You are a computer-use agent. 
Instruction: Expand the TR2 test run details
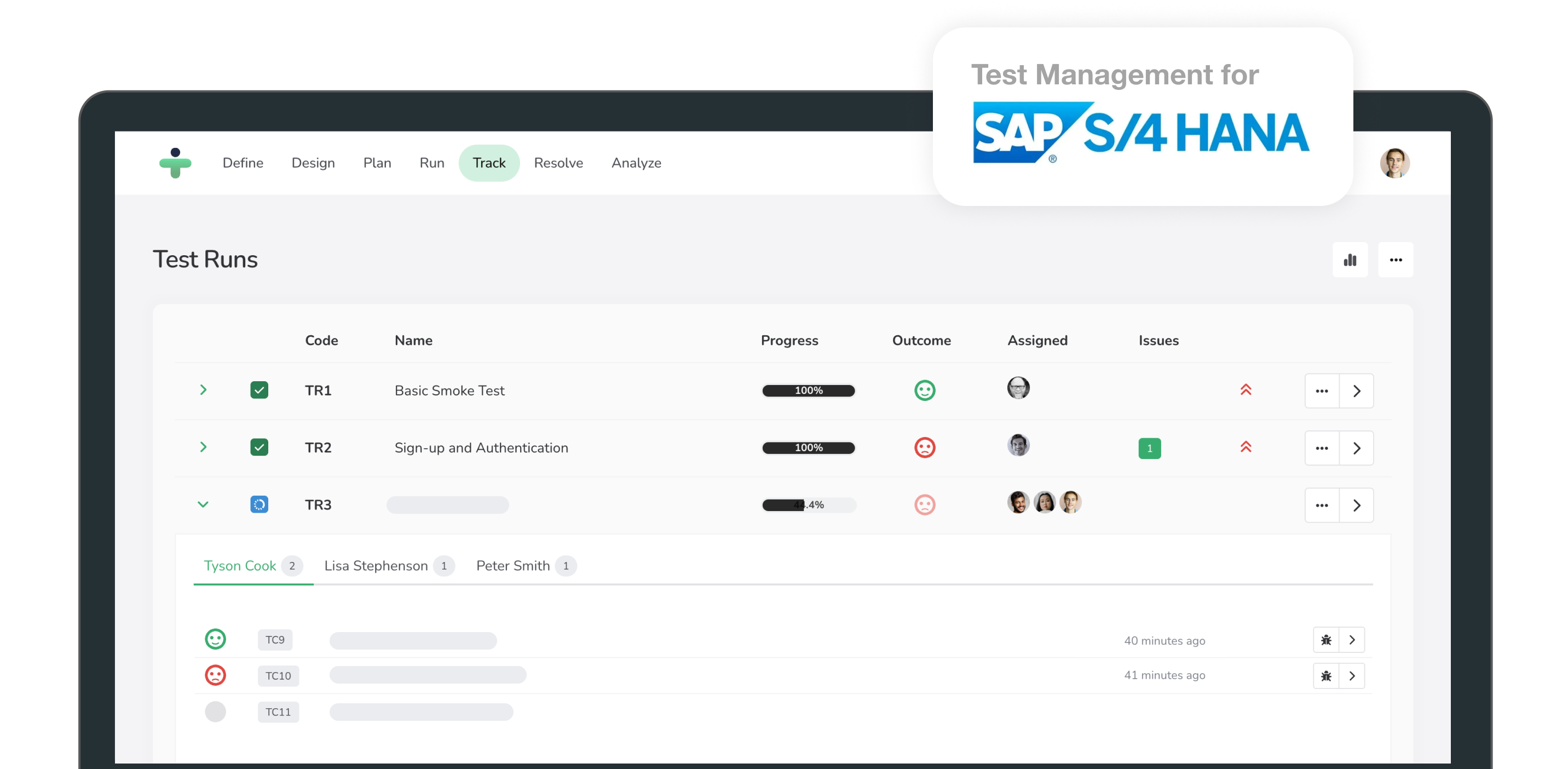pos(203,447)
